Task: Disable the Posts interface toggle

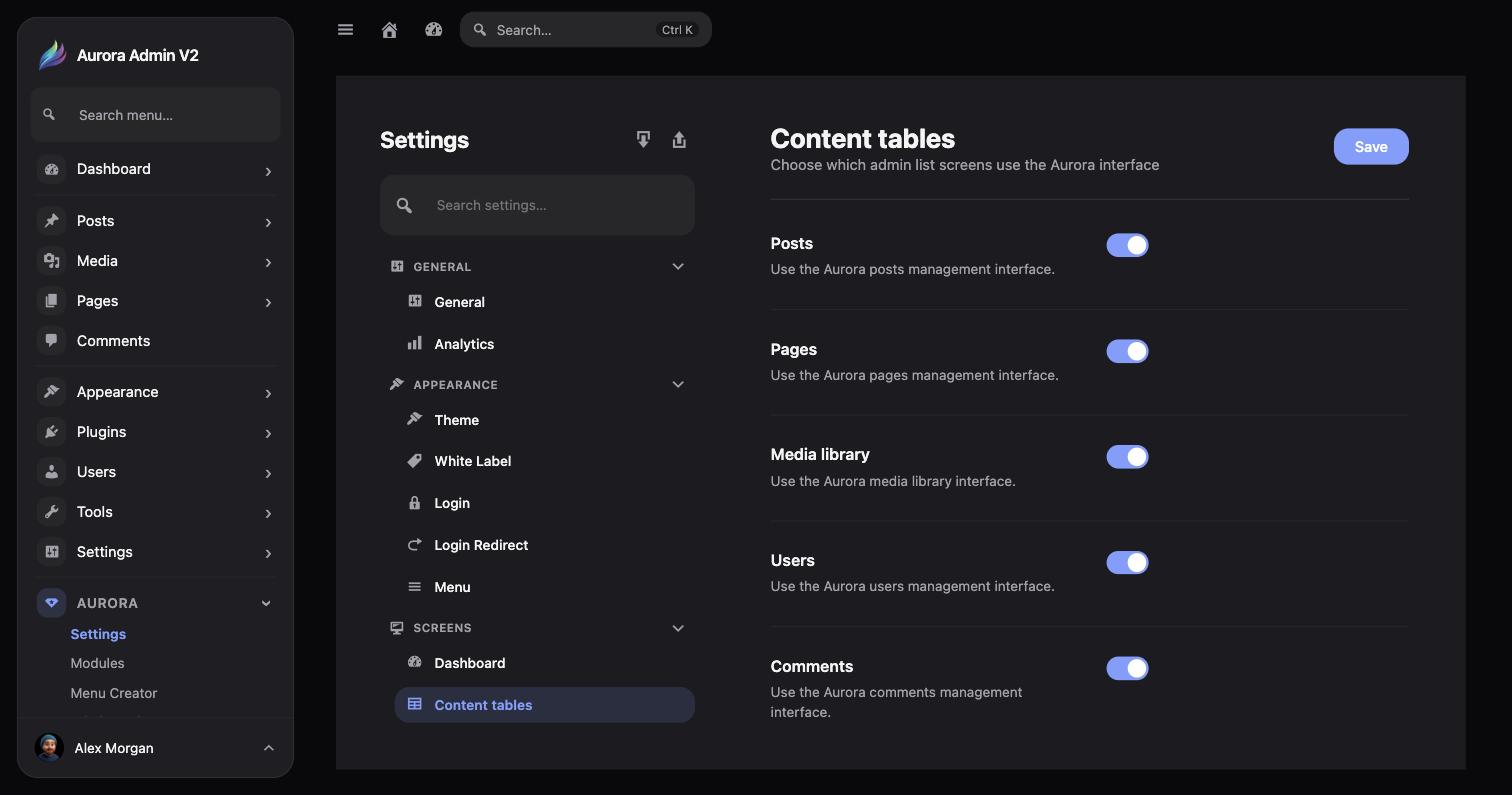Action: coord(1127,245)
